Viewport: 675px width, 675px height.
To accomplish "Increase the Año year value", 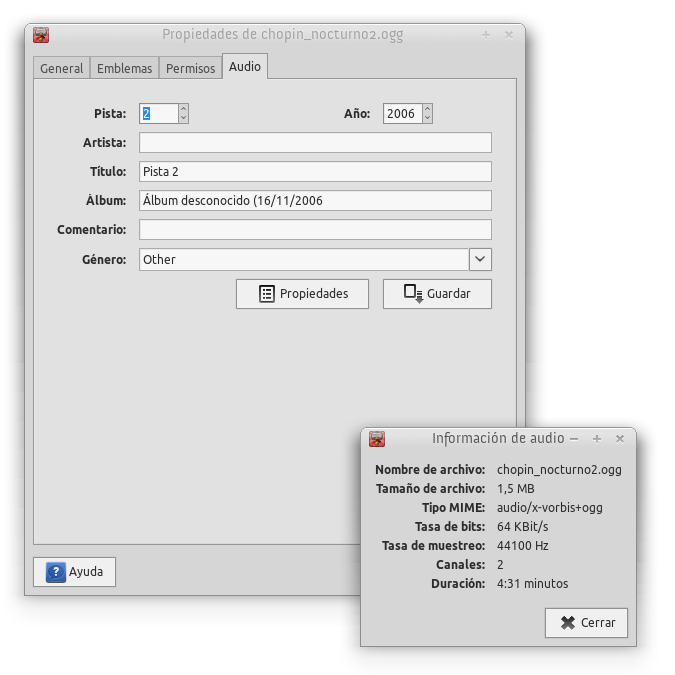I will (x=427, y=108).
